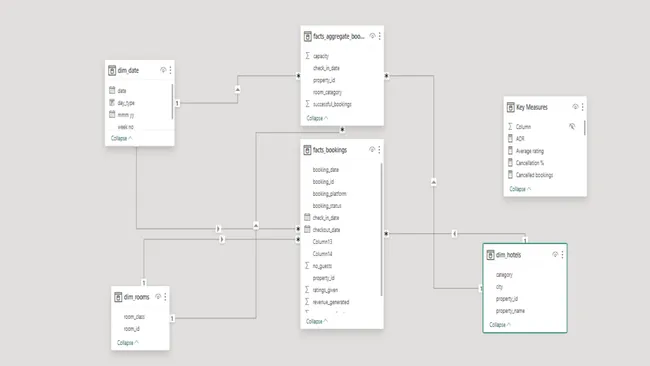This screenshot has width=650, height=366.
Task: Select property_name field in dim_hotels
Action: 510,311
